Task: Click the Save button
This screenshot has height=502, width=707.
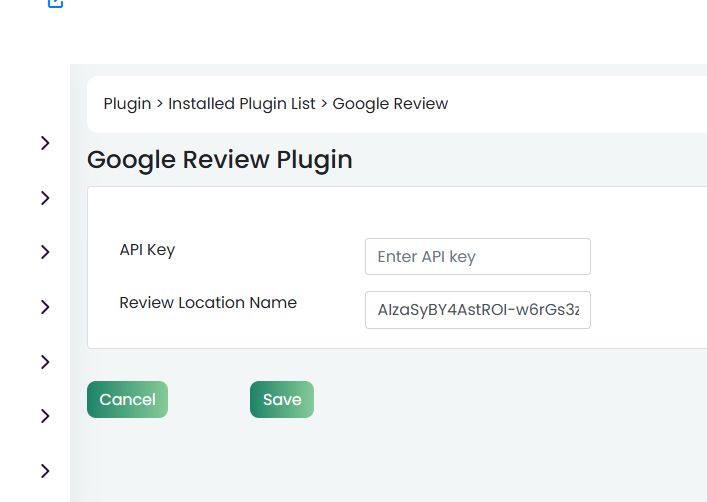Action: [282, 400]
